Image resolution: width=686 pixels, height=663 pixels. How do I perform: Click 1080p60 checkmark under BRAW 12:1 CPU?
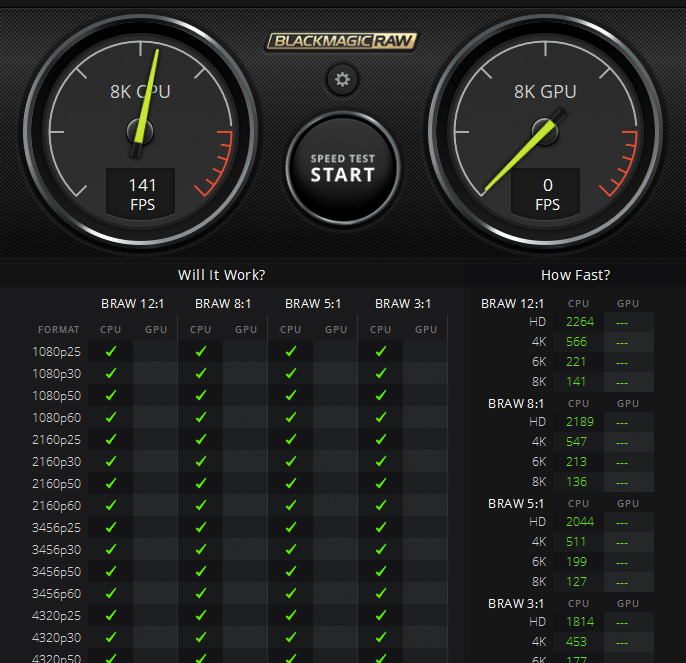click(111, 417)
